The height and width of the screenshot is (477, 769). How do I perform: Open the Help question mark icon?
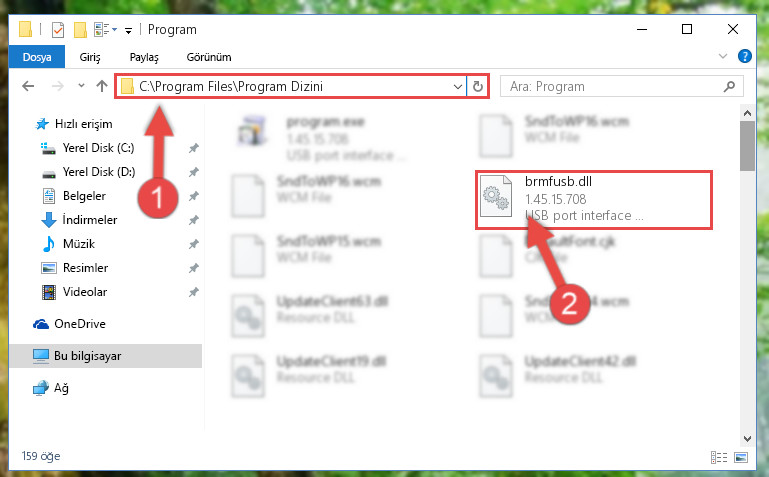[744, 56]
